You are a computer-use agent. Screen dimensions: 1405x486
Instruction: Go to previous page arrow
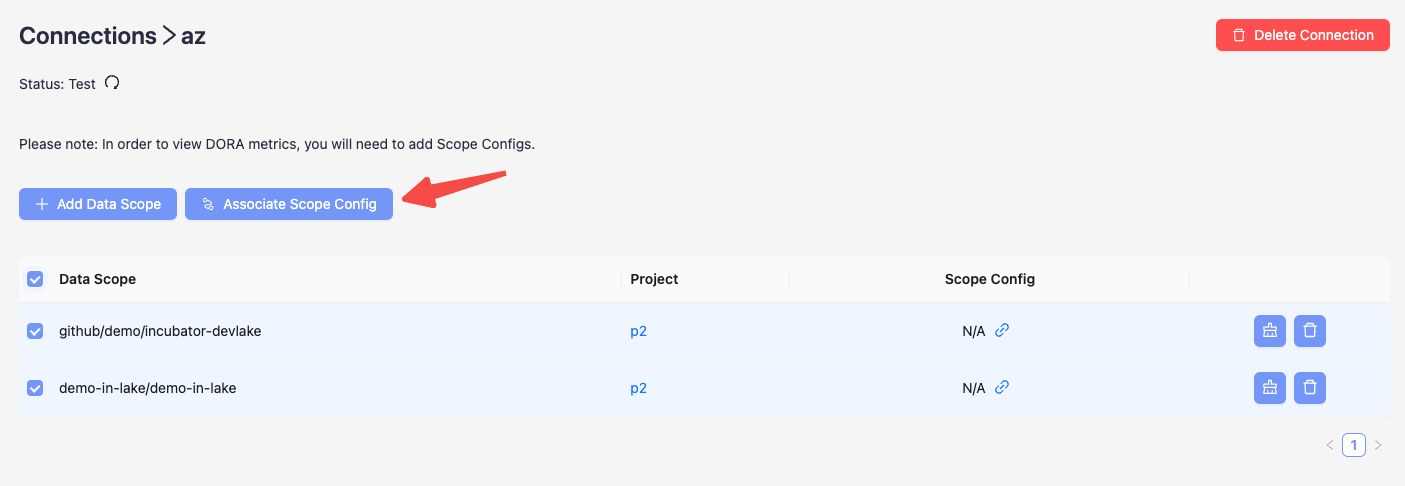pos(1330,445)
